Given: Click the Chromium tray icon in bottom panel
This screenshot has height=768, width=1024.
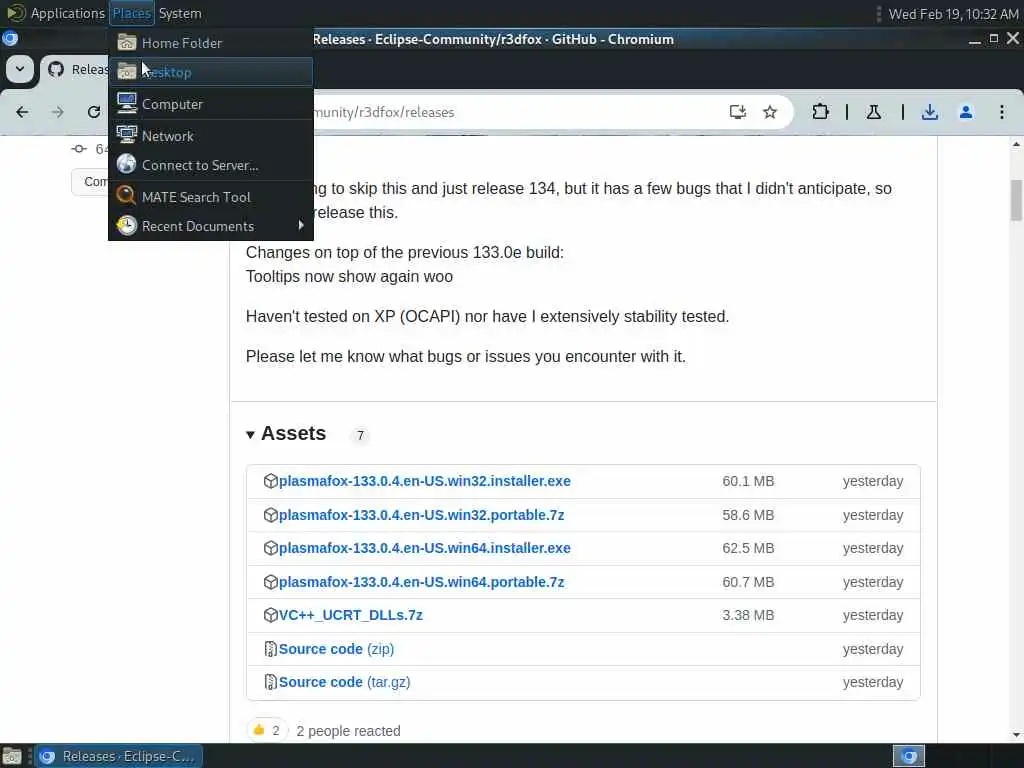Looking at the screenshot, I should tap(909, 756).
